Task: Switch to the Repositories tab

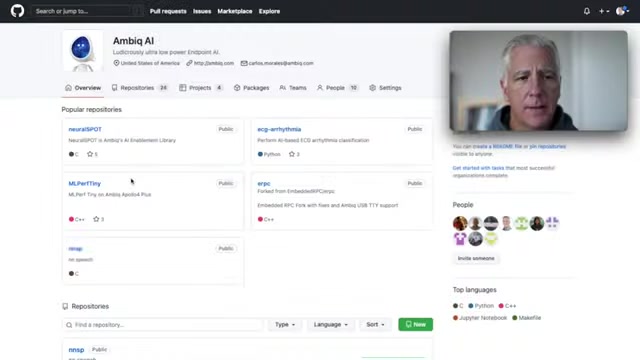Action: click(140, 88)
